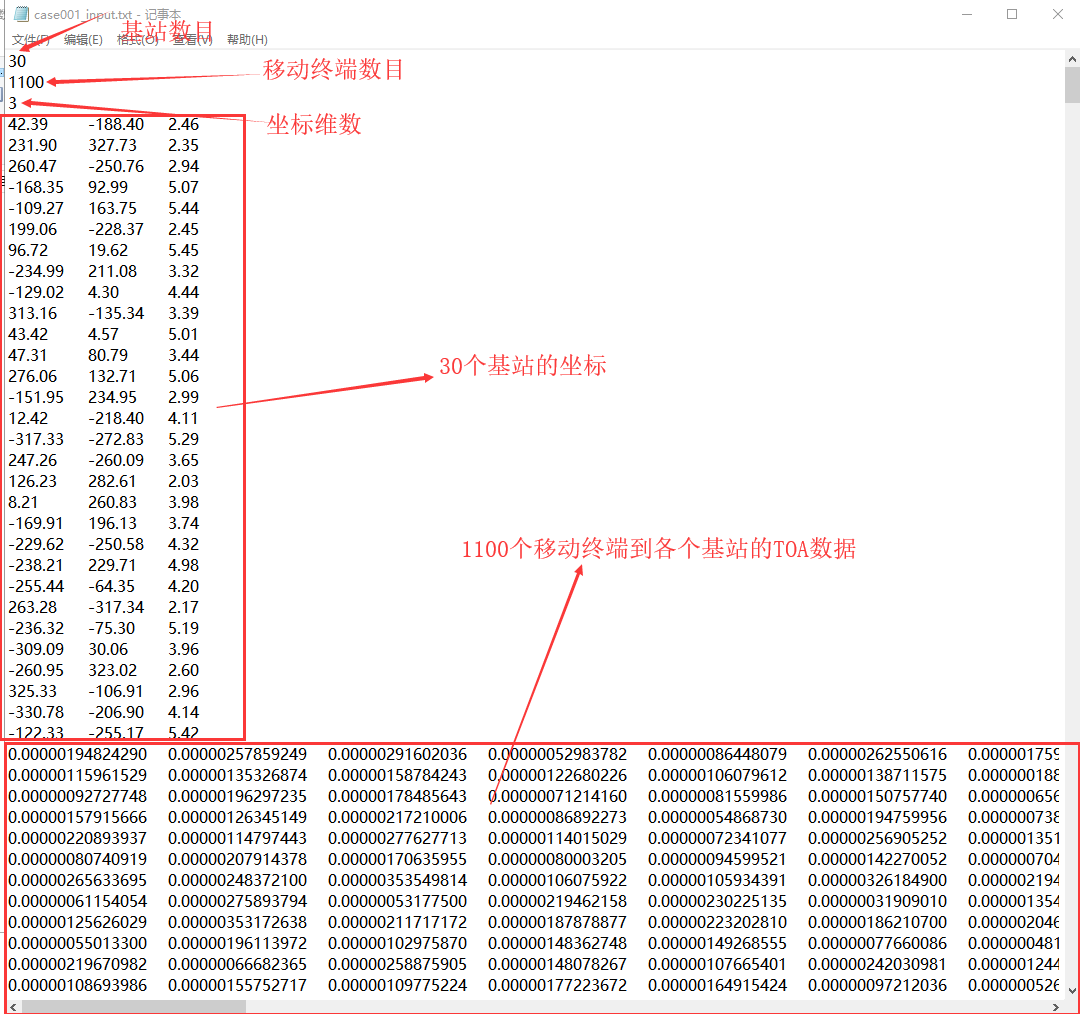
Task: Click the Notepad file icon in title bar
Action: pos(21,14)
